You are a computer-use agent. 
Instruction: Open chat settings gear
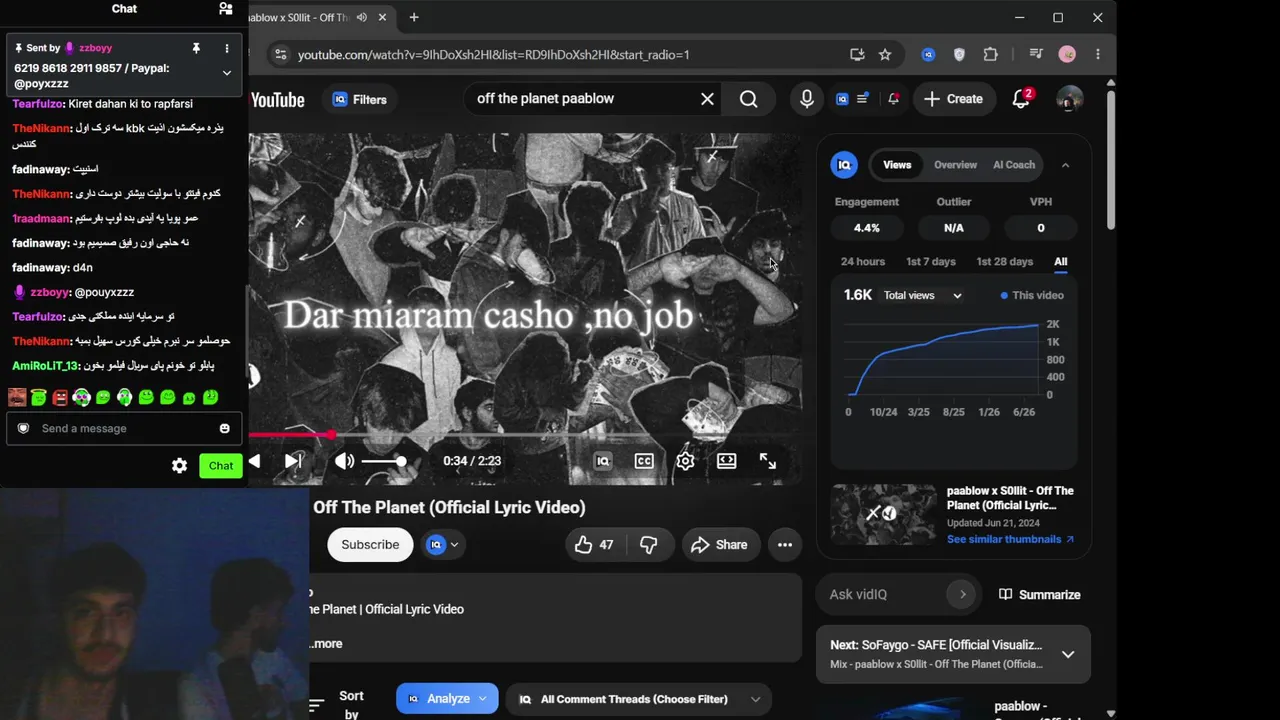click(179, 465)
